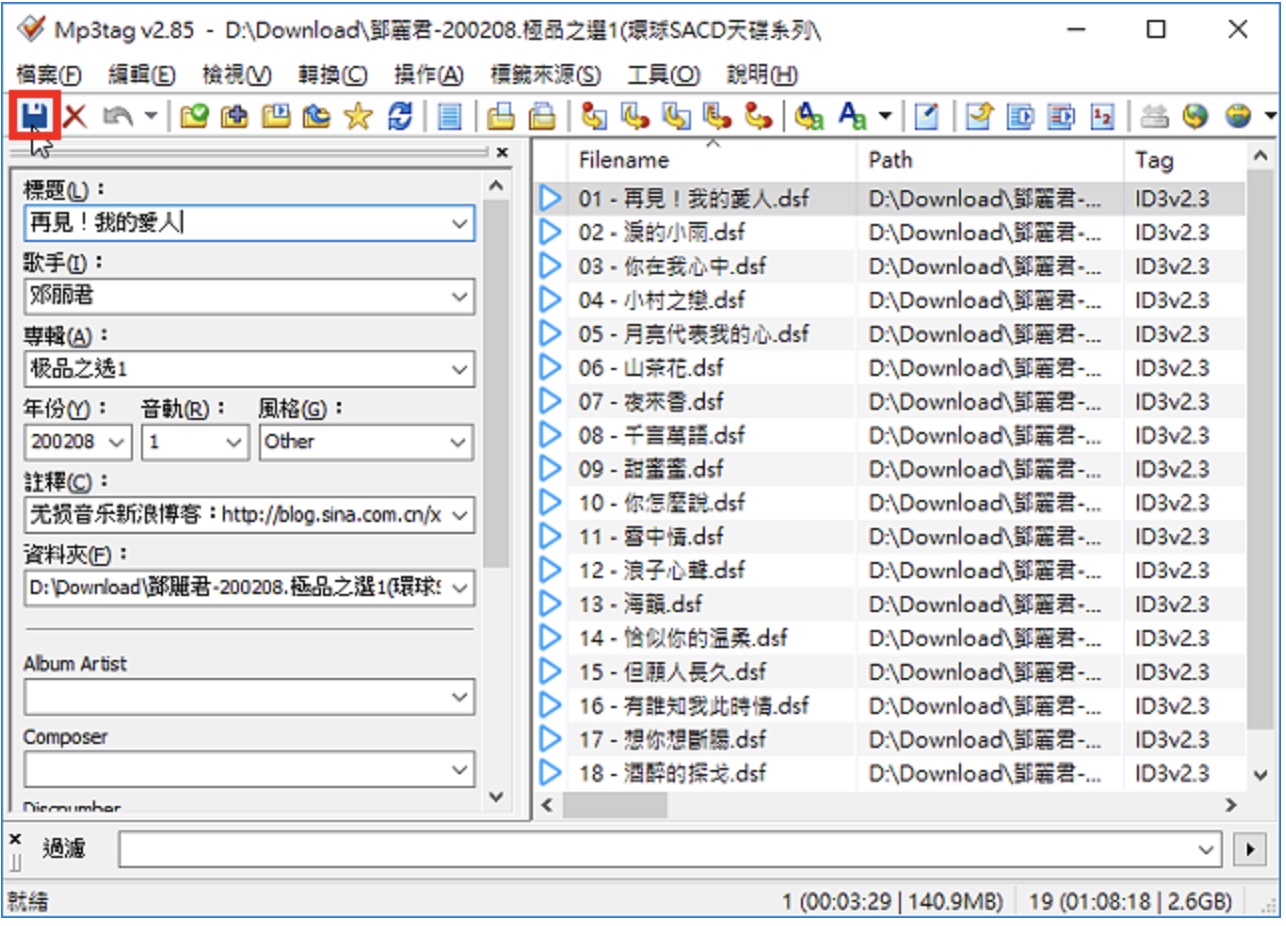1286x926 pixels.
Task: Expand the Composer dropdown
Action: pyautogui.click(x=460, y=770)
